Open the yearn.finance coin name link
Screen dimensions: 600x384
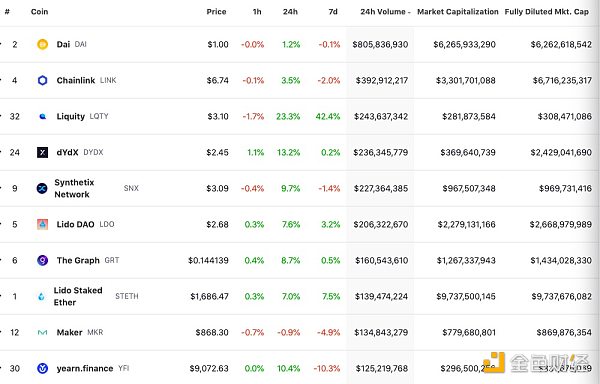click(x=85, y=368)
